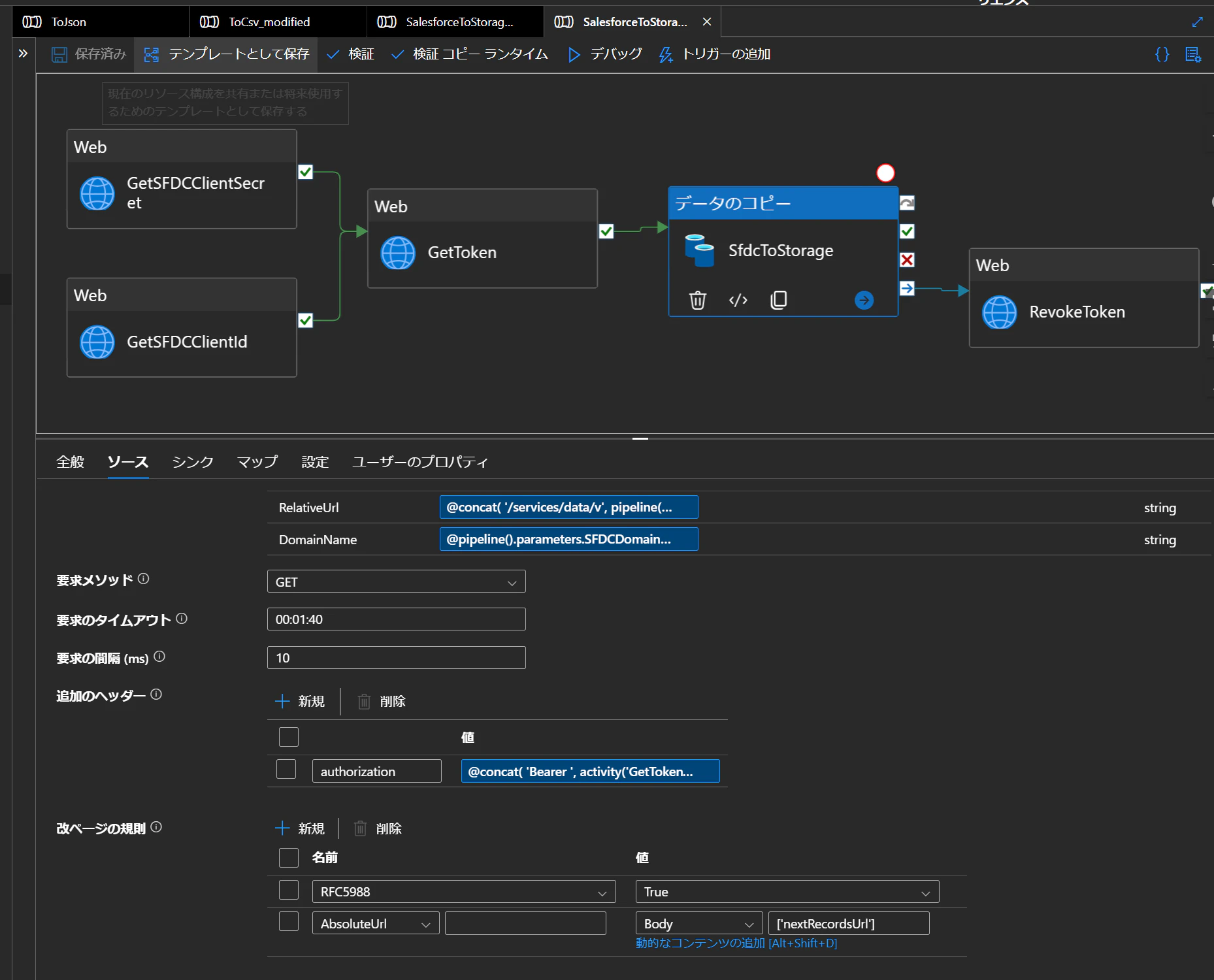The image size is (1214, 980).
Task: View SfdcToStorage activity source code icon
Action: click(738, 300)
